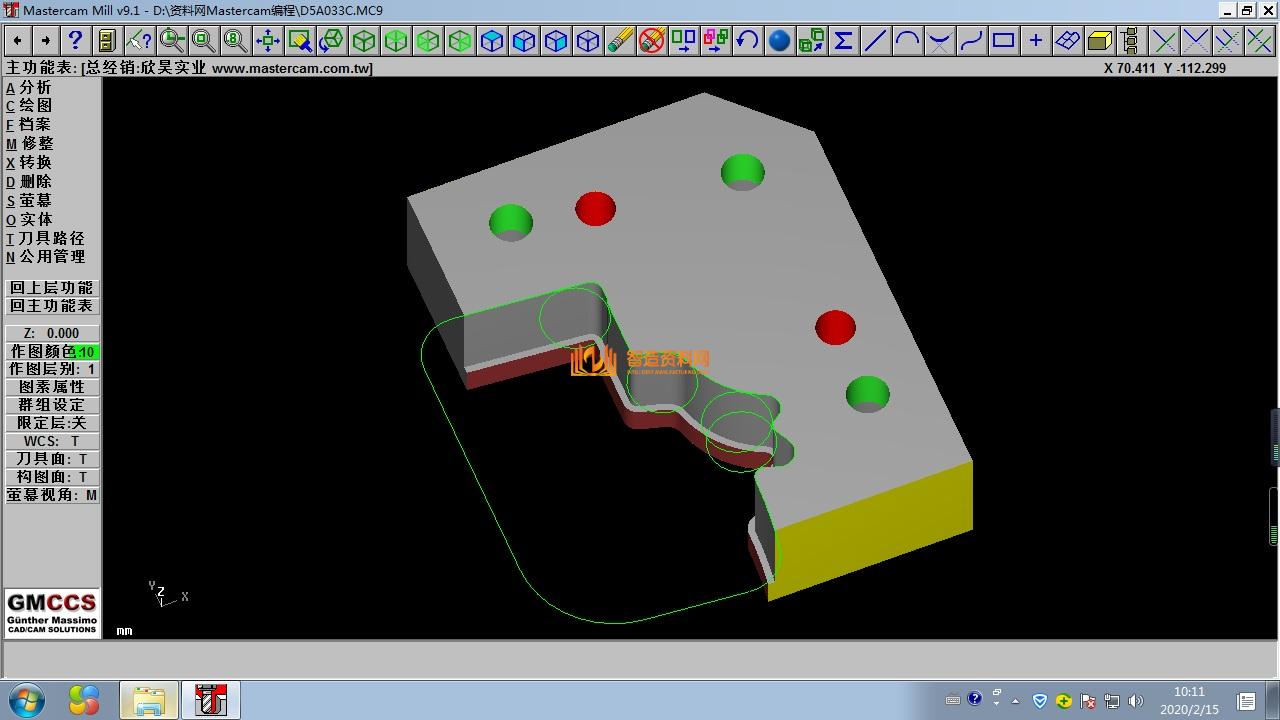Click the pencil eraser Delete icon
Viewport: 1280px width, 720px height.
(x=620, y=40)
